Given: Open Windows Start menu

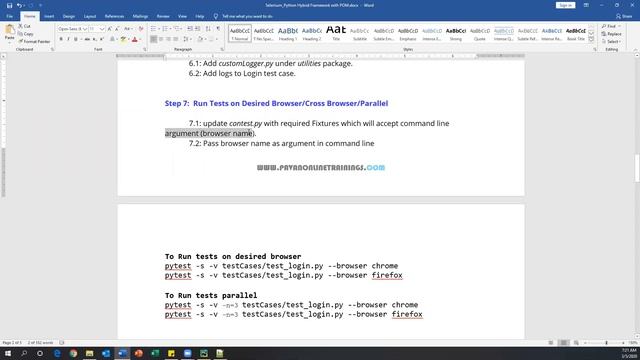Looking at the screenshot, I should point(7,353).
